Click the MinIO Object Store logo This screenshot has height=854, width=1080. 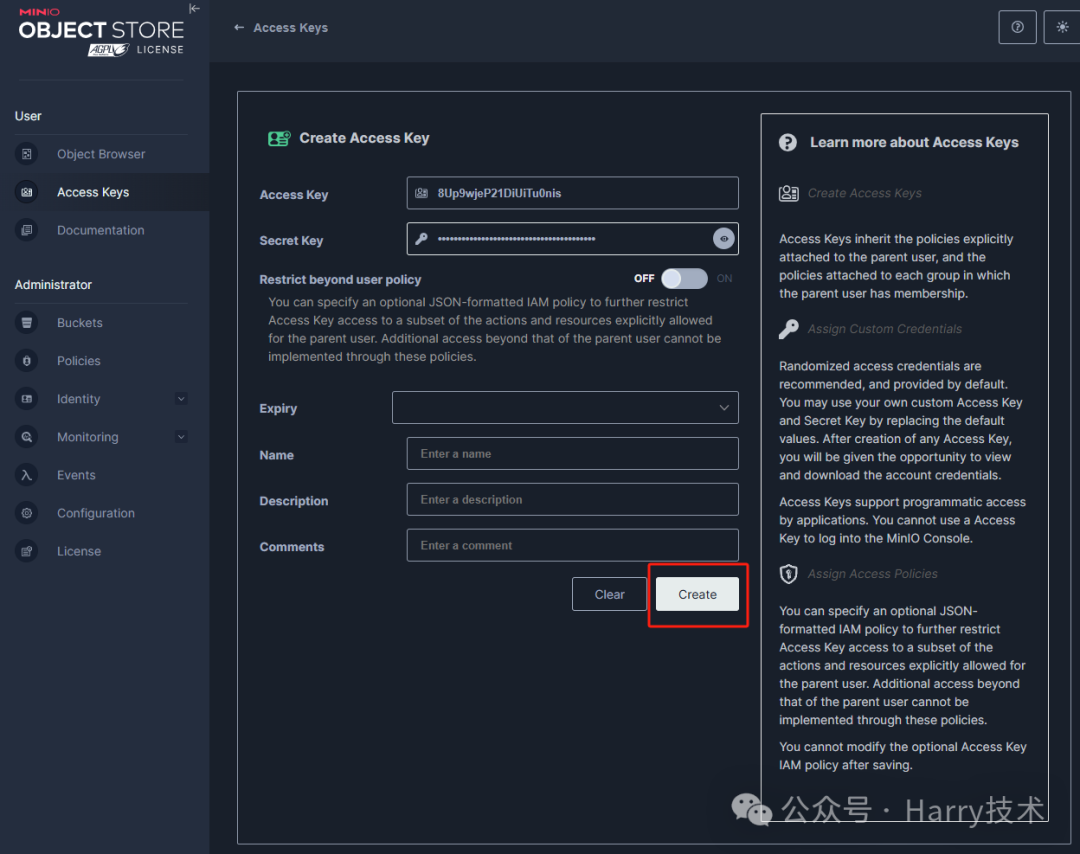(101, 32)
